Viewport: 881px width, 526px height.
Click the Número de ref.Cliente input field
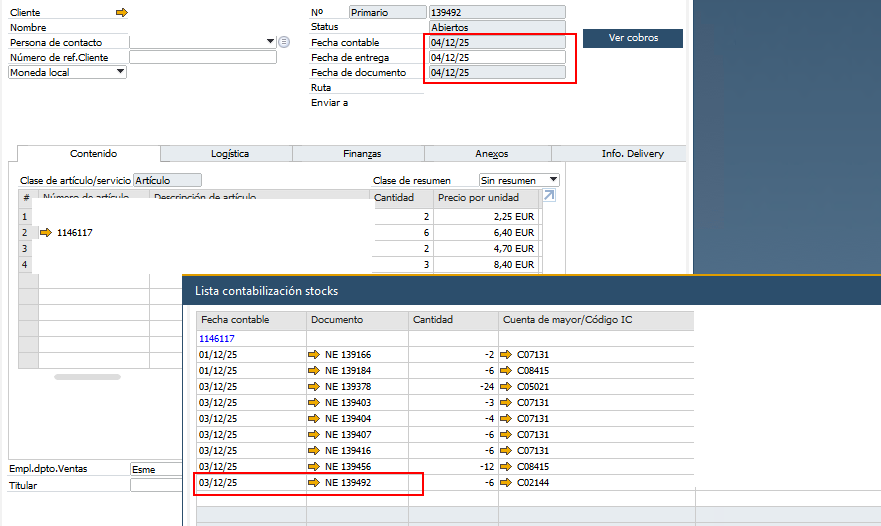(x=202, y=57)
